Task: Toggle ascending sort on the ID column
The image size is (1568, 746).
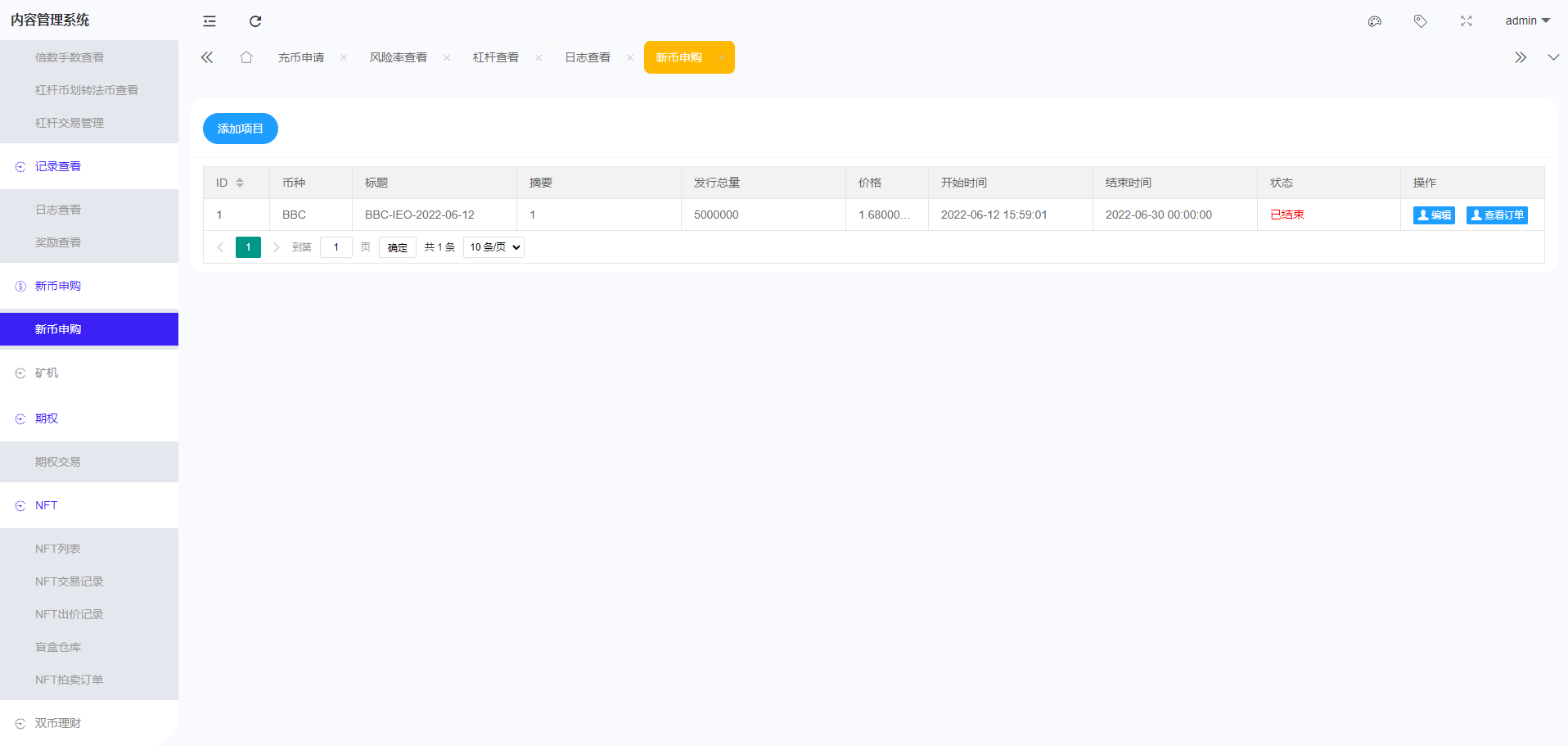Action: (x=238, y=179)
